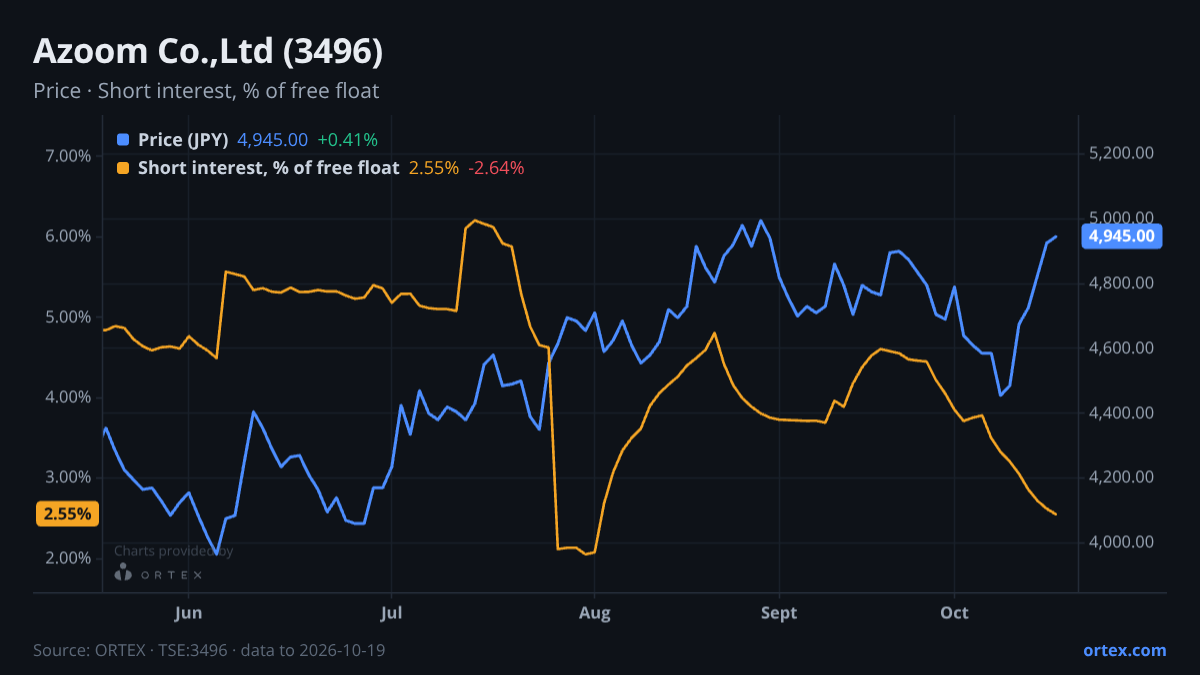Click the Aug label on the time axis
The height and width of the screenshot is (675, 1200).
click(595, 613)
